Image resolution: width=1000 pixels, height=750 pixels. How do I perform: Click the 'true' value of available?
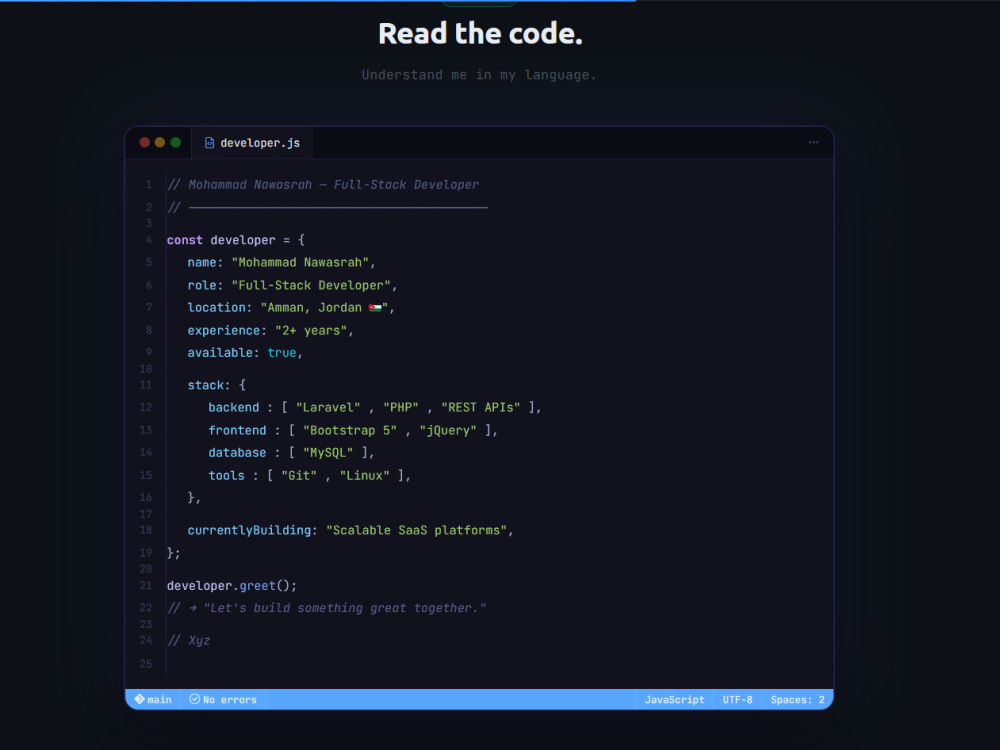point(282,353)
